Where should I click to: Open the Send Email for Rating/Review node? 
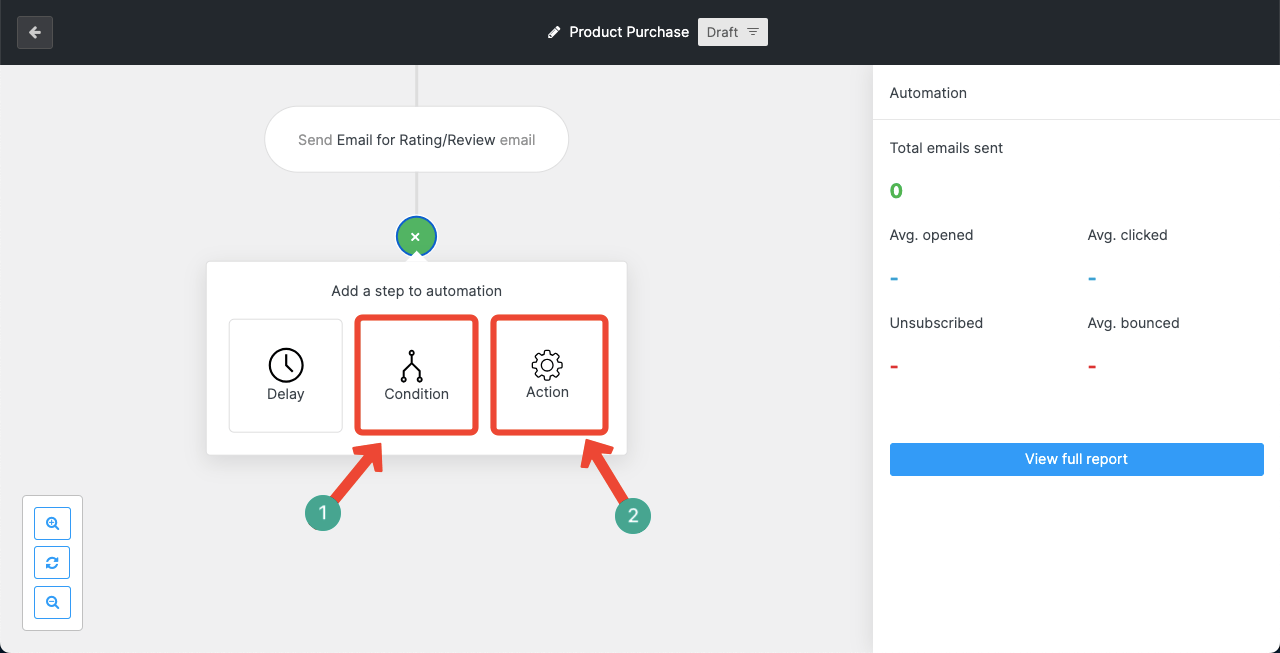pos(416,140)
